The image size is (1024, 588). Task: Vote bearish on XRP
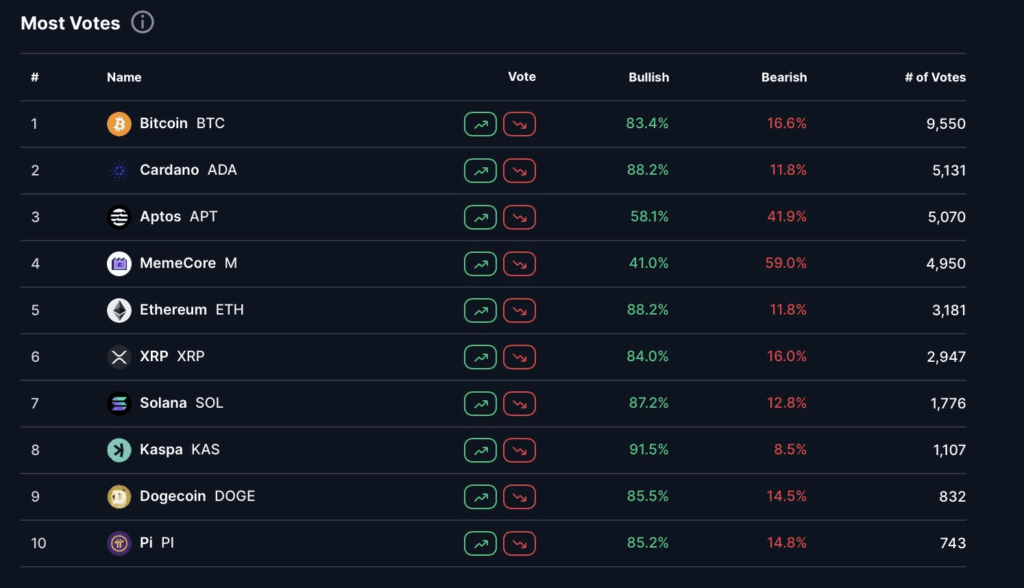[519, 357]
